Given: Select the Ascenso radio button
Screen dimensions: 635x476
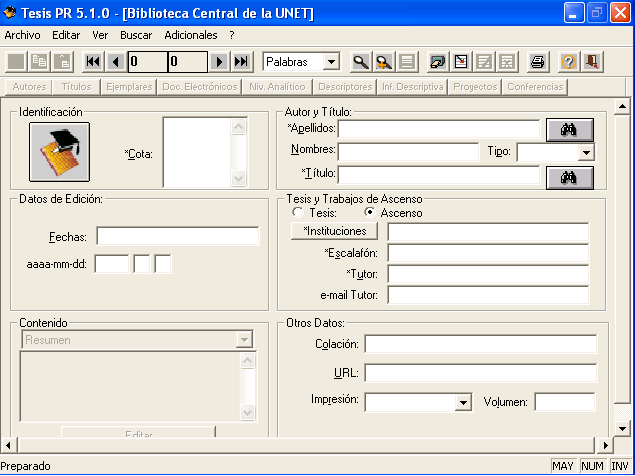Looking at the screenshot, I should coord(369,212).
